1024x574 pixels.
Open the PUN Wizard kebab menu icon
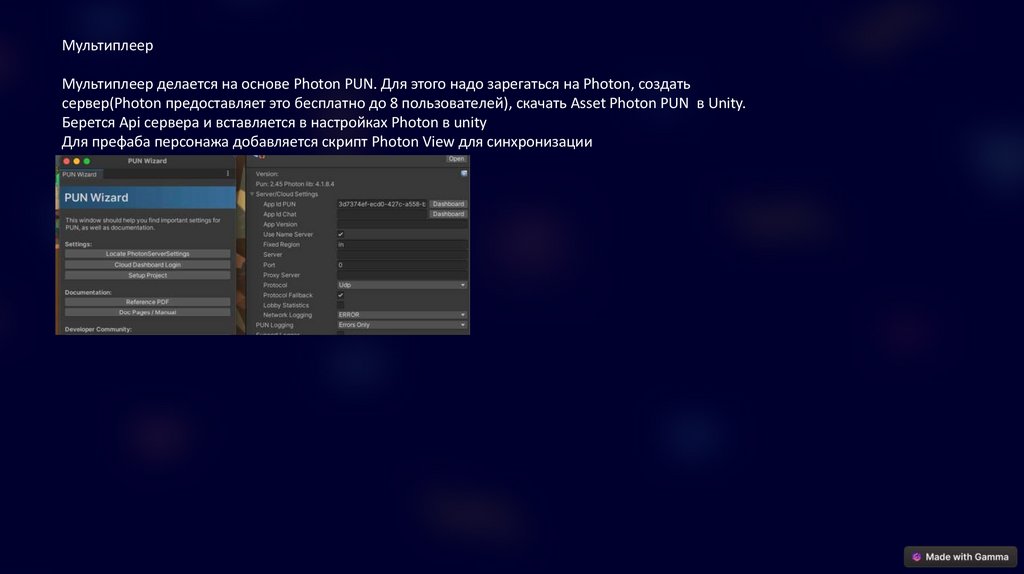coord(228,174)
